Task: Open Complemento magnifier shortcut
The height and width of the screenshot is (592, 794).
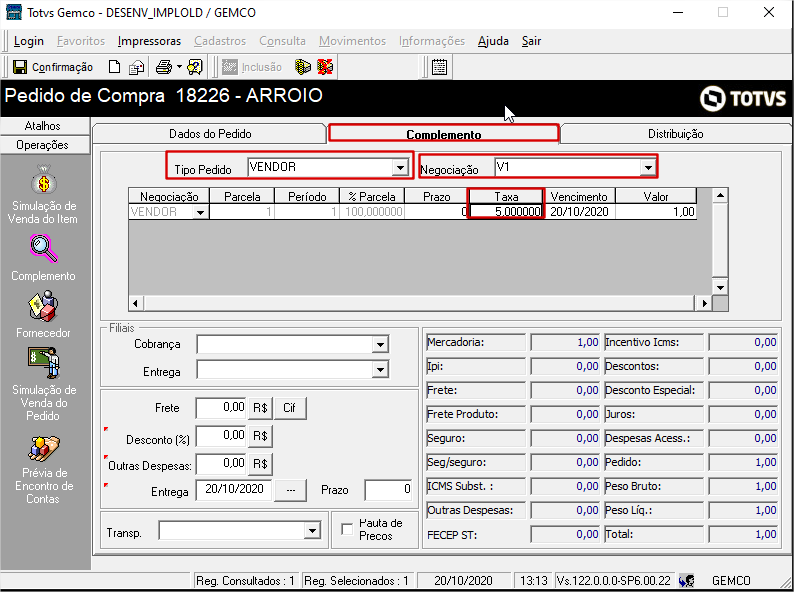Action: 43,258
